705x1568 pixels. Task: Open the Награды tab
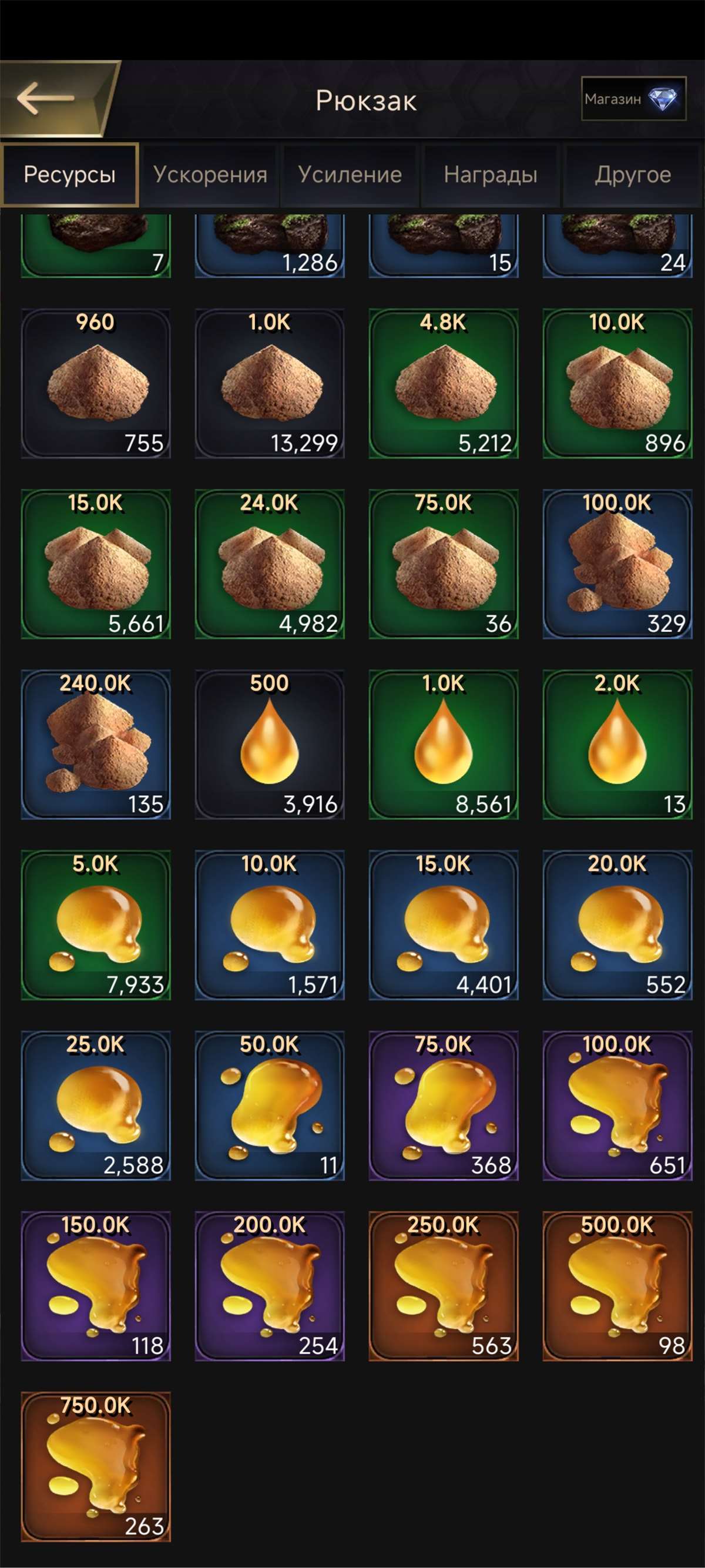(x=491, y=175)
